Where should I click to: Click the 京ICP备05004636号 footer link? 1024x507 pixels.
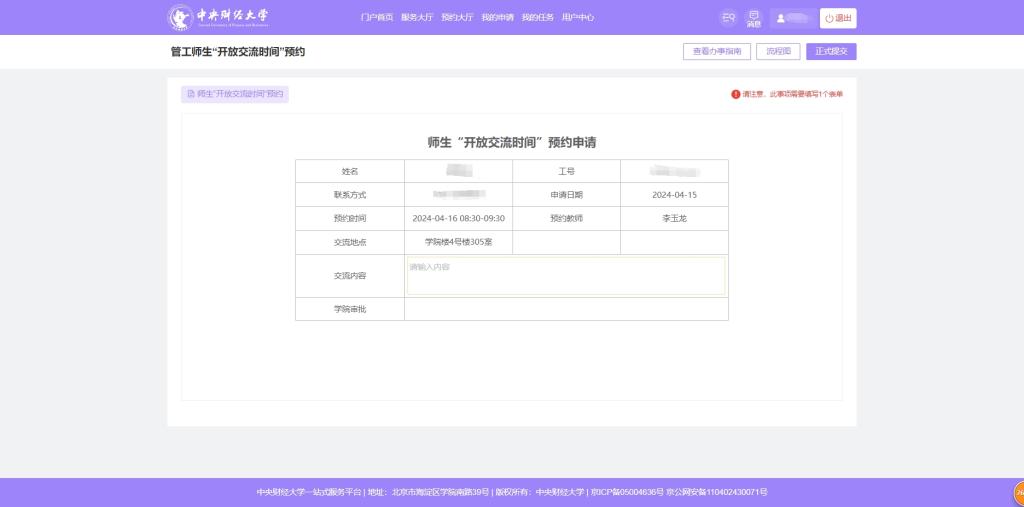tap(627, 492)
